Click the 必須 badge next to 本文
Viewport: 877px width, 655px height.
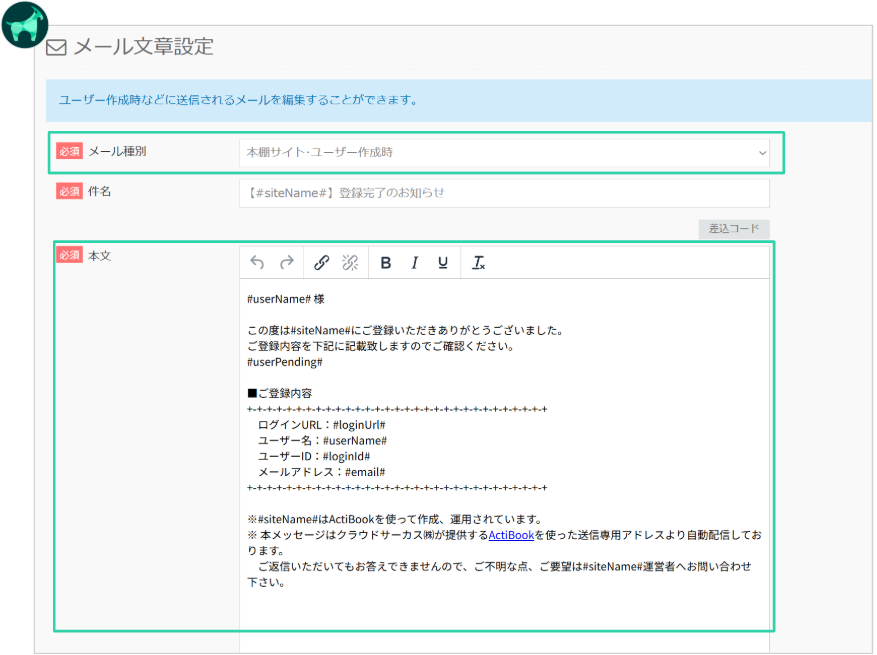point(69,255)
